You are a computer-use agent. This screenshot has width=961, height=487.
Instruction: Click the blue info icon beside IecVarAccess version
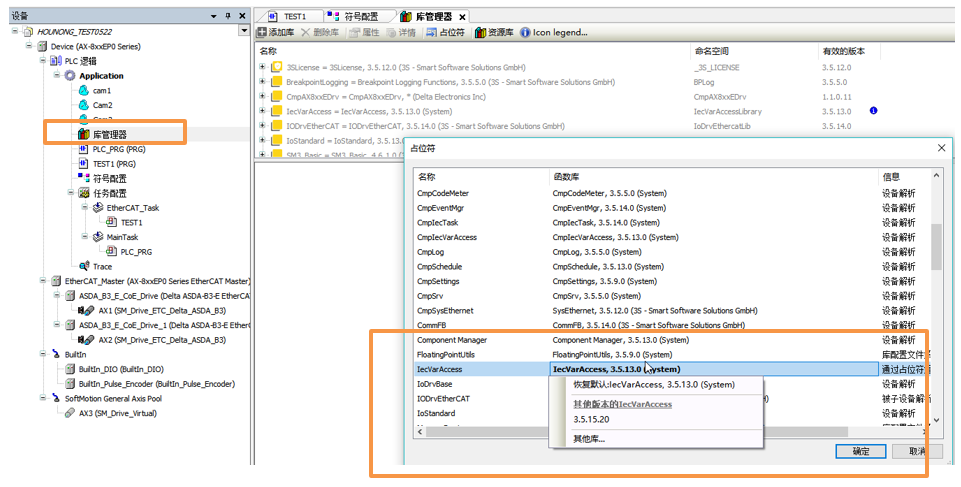873,111
